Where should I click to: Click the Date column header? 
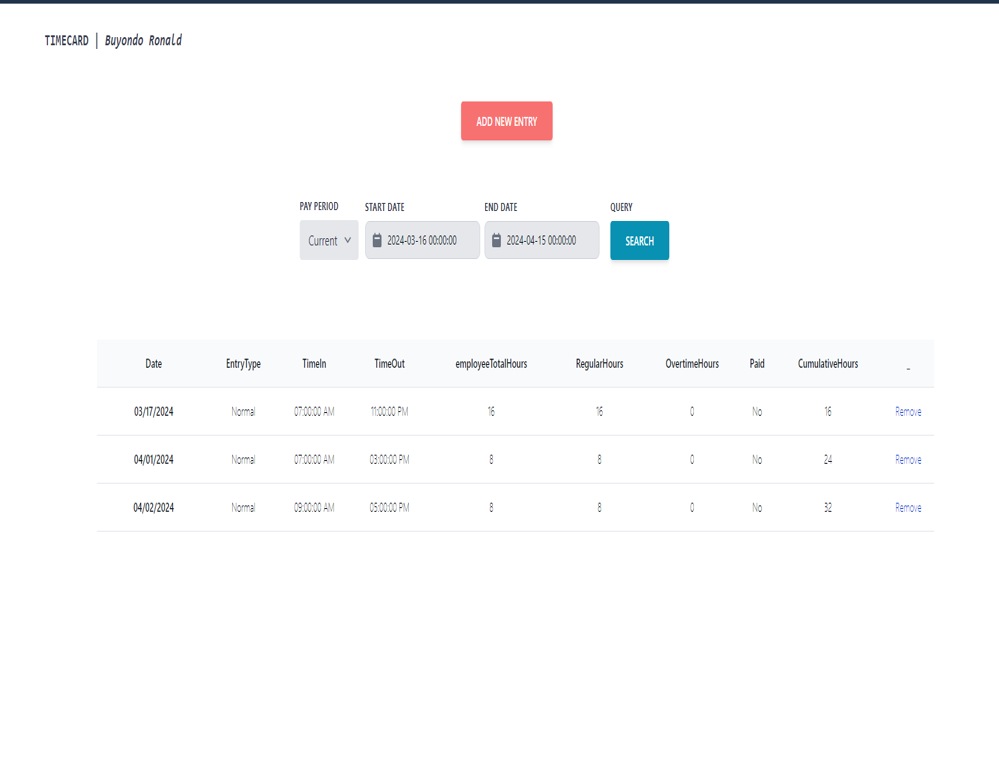[152, 364]
